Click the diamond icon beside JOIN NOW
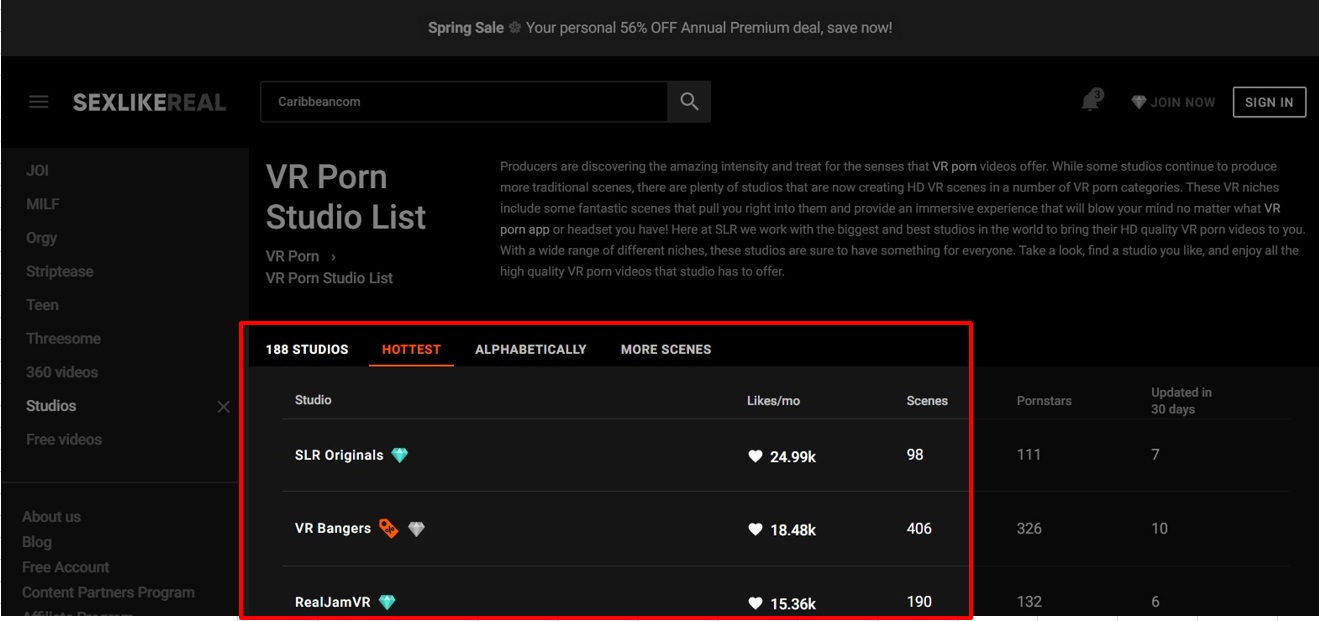 coord(1138,102)
